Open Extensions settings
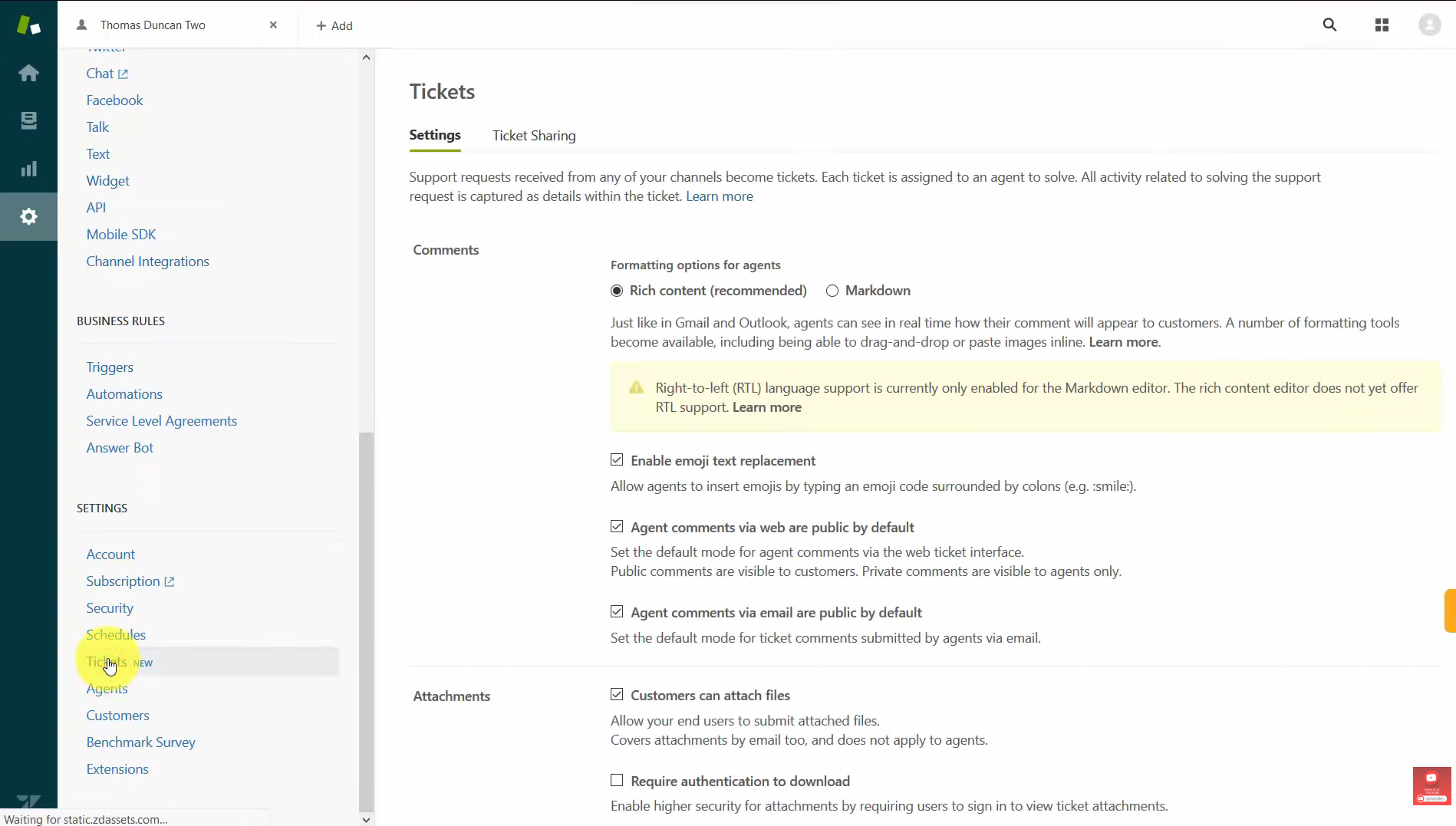1456x826 pixels. 117,769
